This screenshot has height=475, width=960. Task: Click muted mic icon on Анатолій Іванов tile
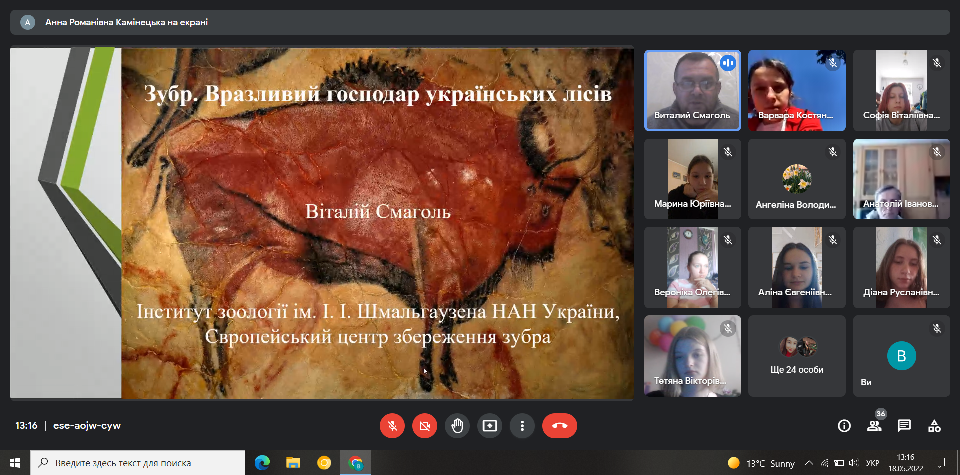[x=937, y=152]
